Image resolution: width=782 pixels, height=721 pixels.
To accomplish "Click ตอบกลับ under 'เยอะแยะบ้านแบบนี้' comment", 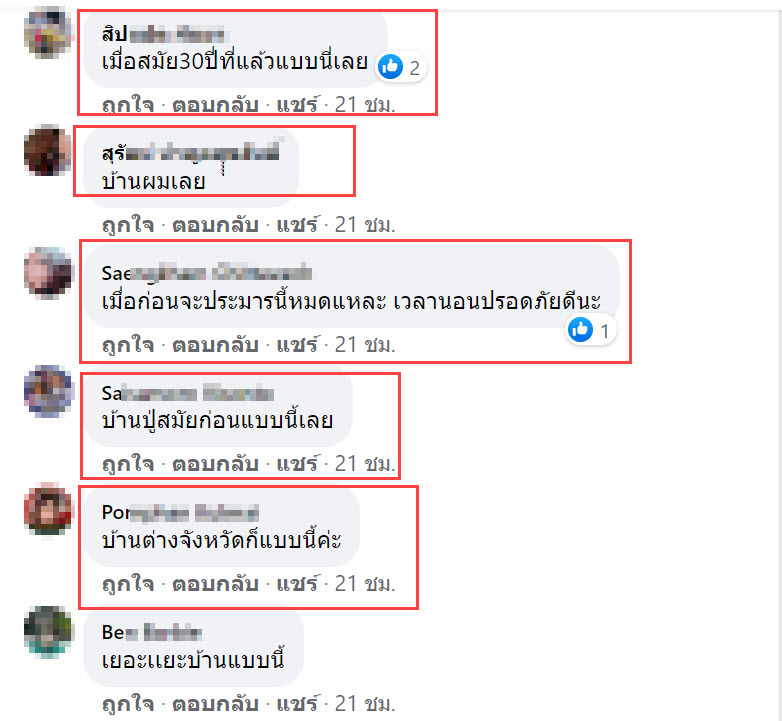I will [215, 704].
